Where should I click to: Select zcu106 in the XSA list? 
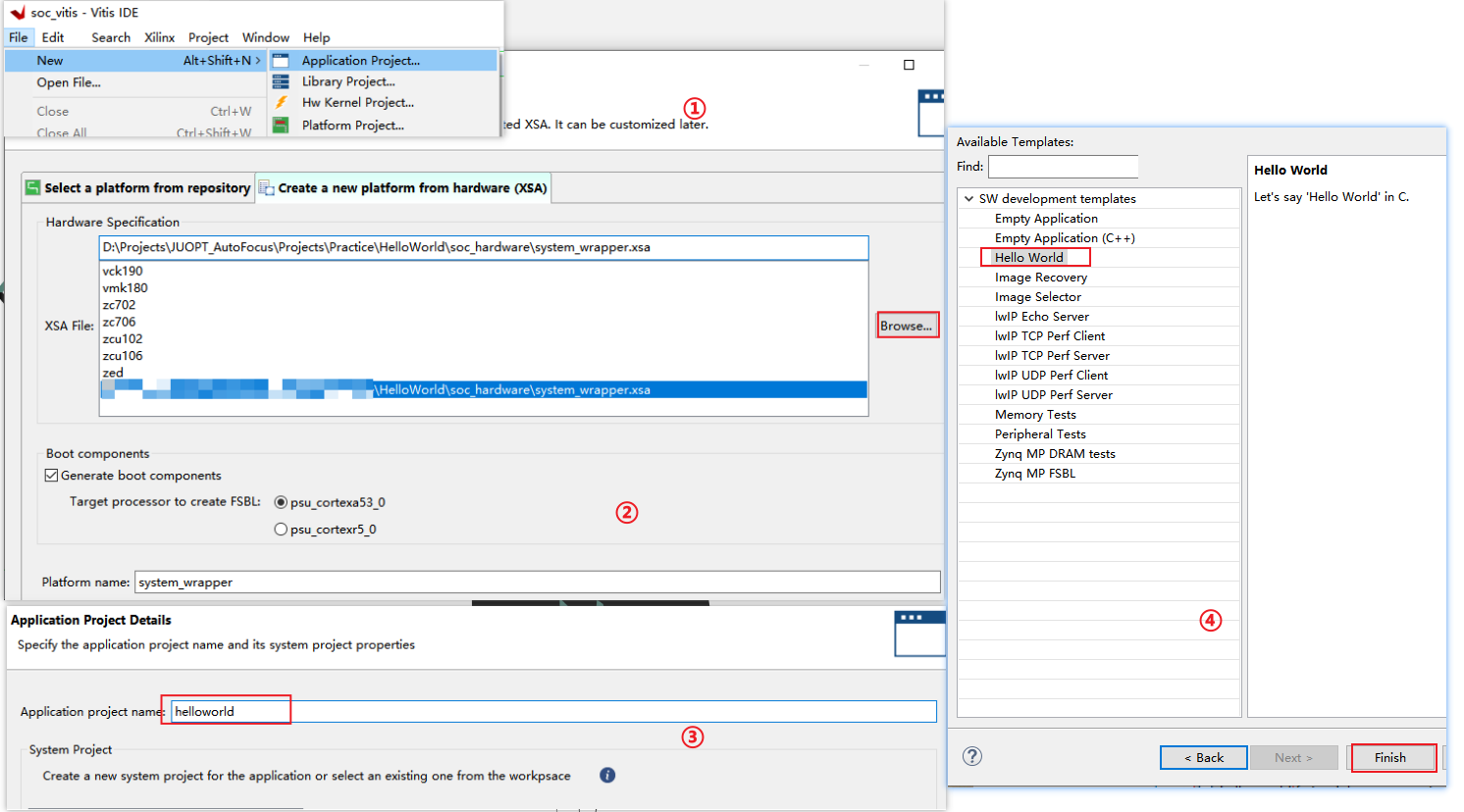[x=123, y=355]
